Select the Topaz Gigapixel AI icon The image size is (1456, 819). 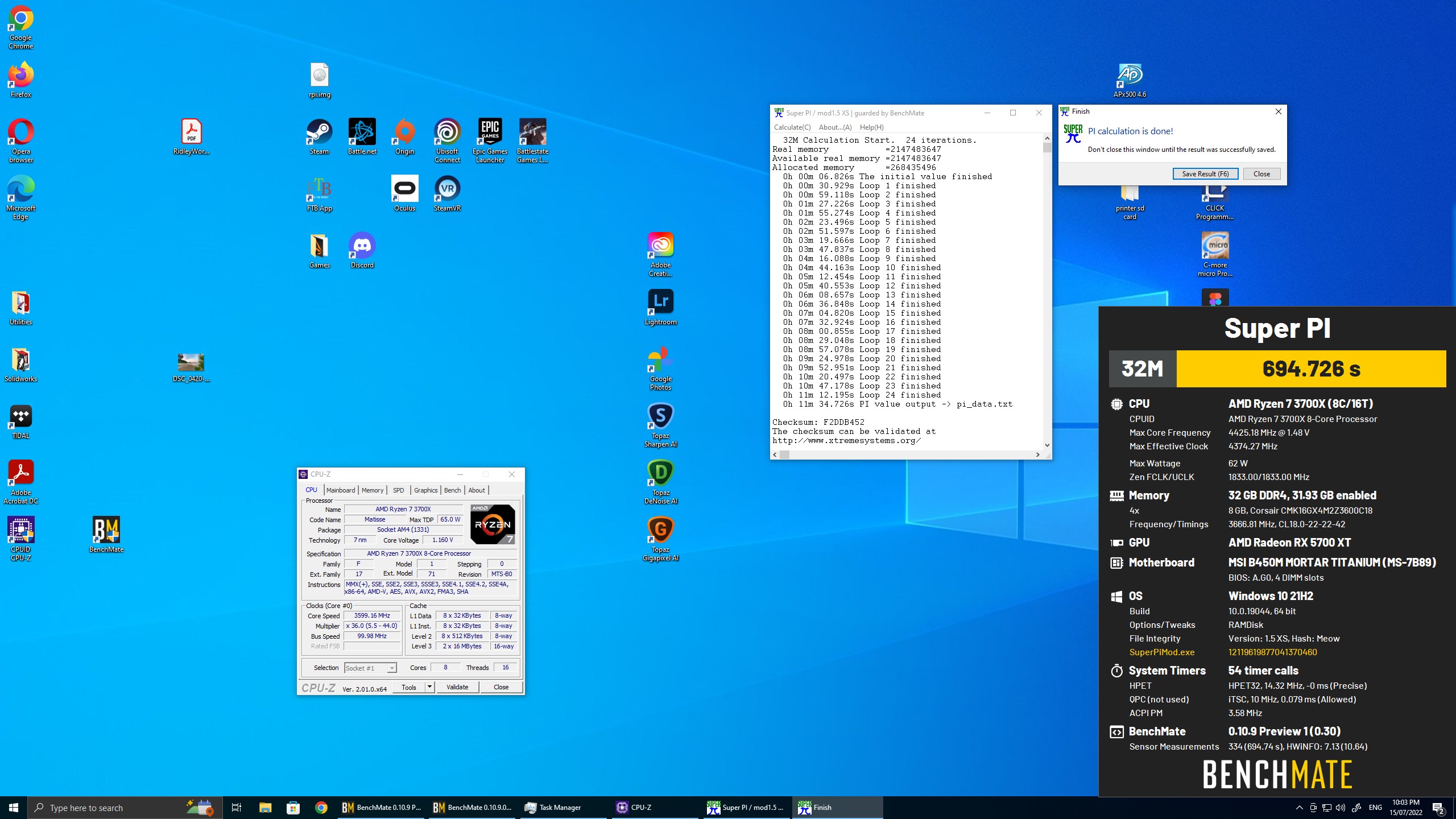pyautogui.click(x=660, y=539)
